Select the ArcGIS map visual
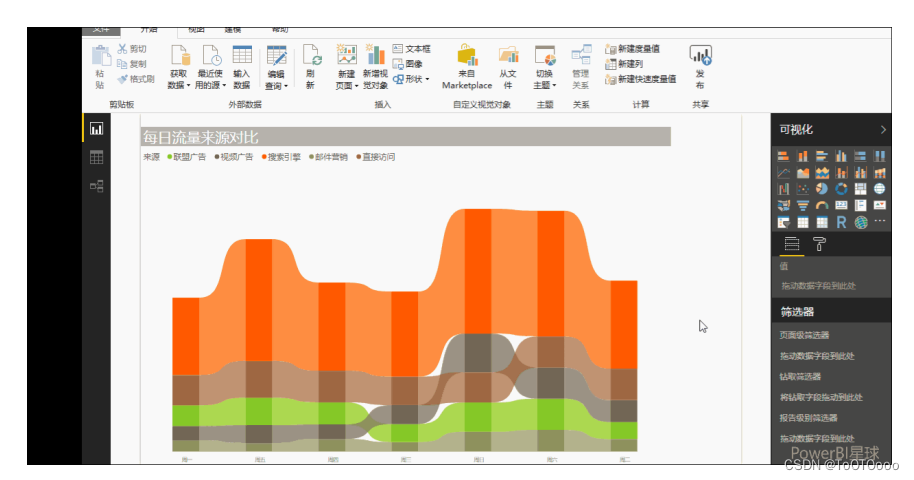This screenshot has width=914, height=480. point(860,222)
